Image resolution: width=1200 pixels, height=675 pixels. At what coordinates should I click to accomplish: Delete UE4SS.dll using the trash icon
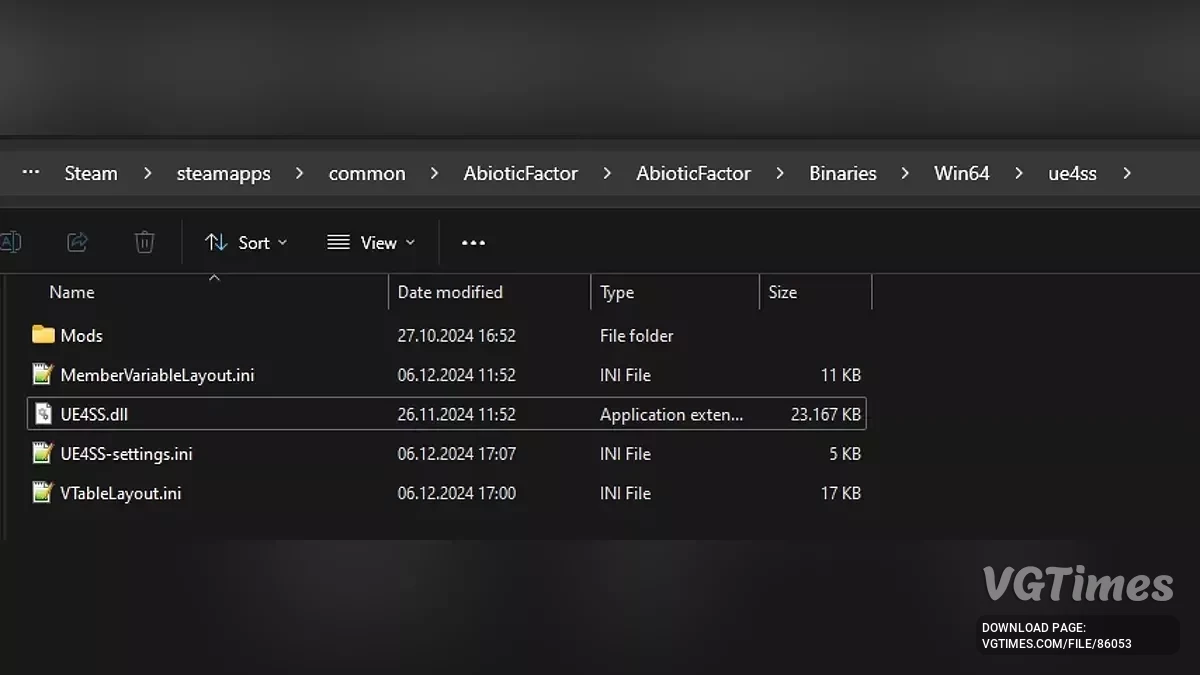[144, 242]
